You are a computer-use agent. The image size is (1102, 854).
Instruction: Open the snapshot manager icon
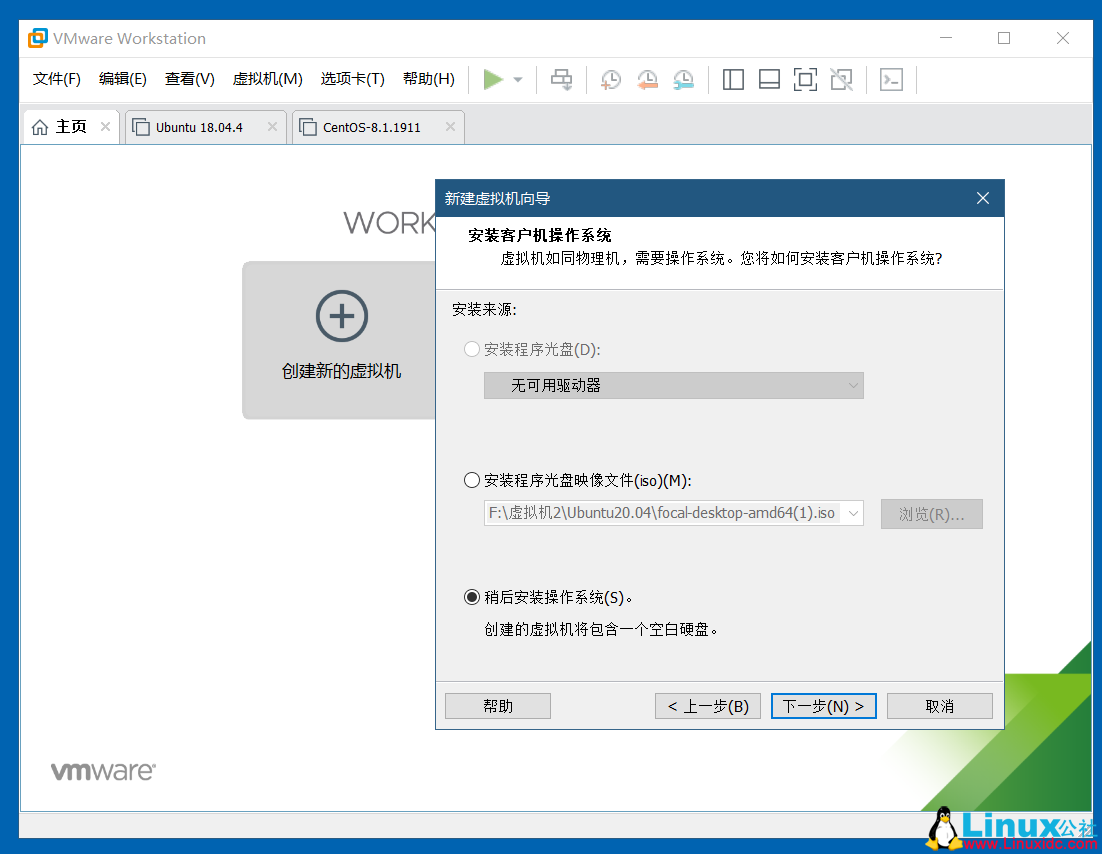684,79
